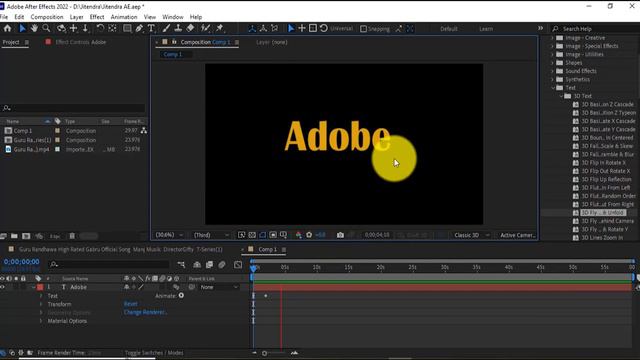Click Reset link in Transform row
Image resolution: width=640 pixels, height=360 pixels.
(x=131, y=304)
